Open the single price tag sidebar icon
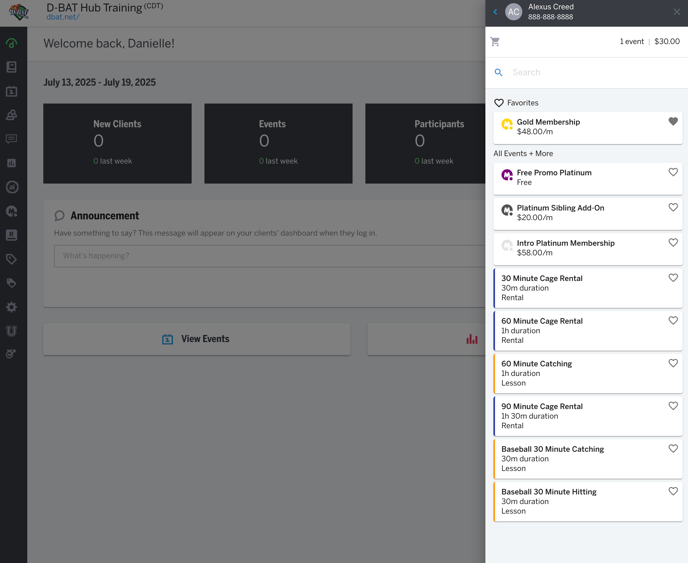 [x=11, y=259]
